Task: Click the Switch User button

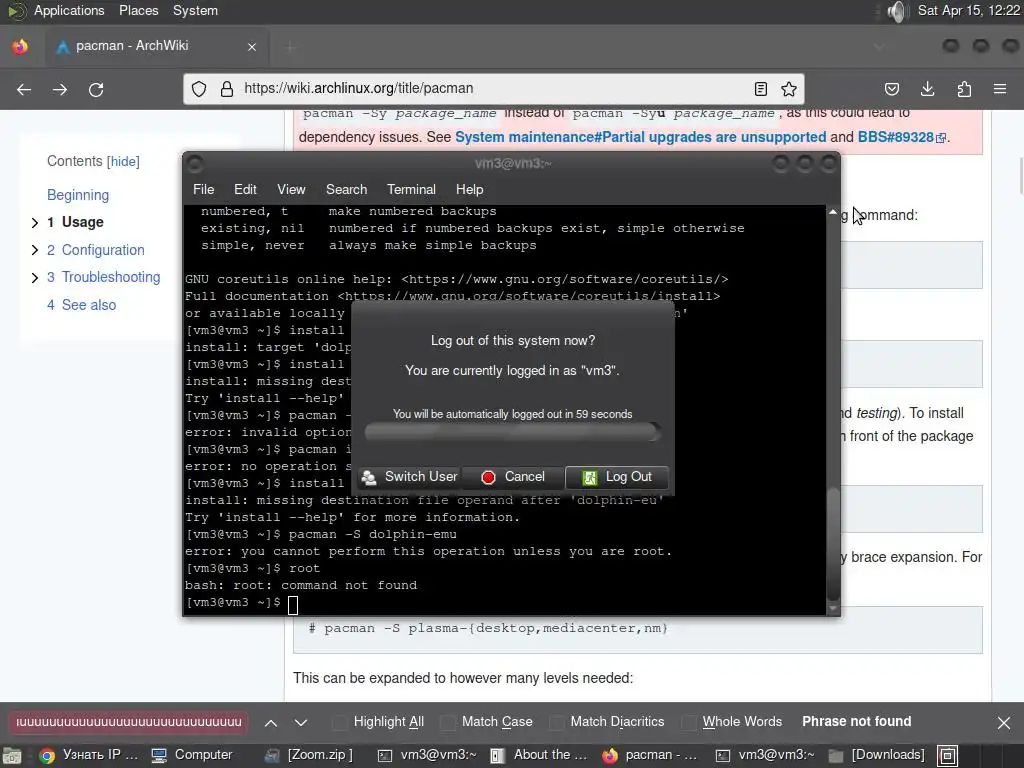Action: tap(409, 477)
